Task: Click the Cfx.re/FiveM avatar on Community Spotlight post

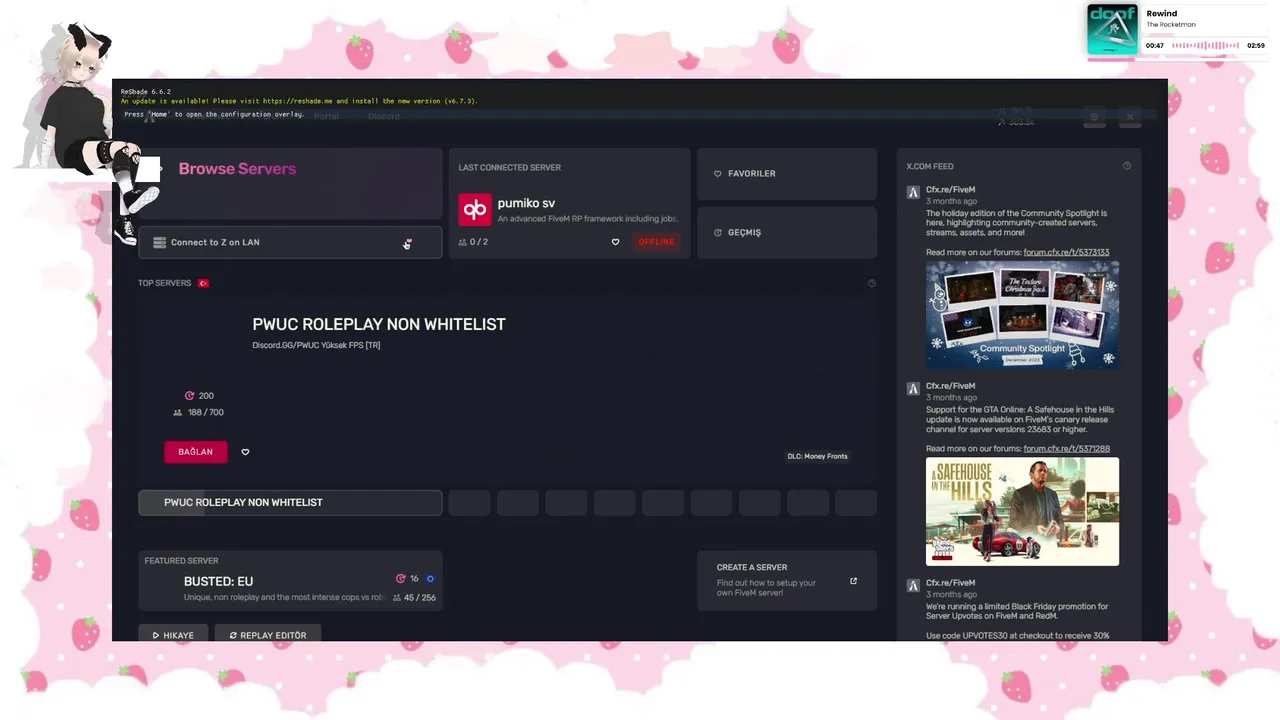Action: (x=913, y=192)
